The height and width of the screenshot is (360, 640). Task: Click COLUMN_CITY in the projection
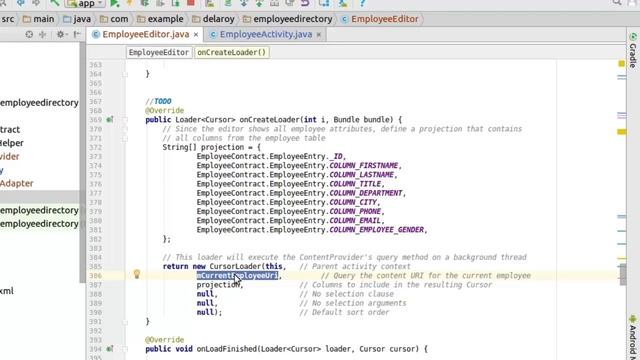(353, 202)
